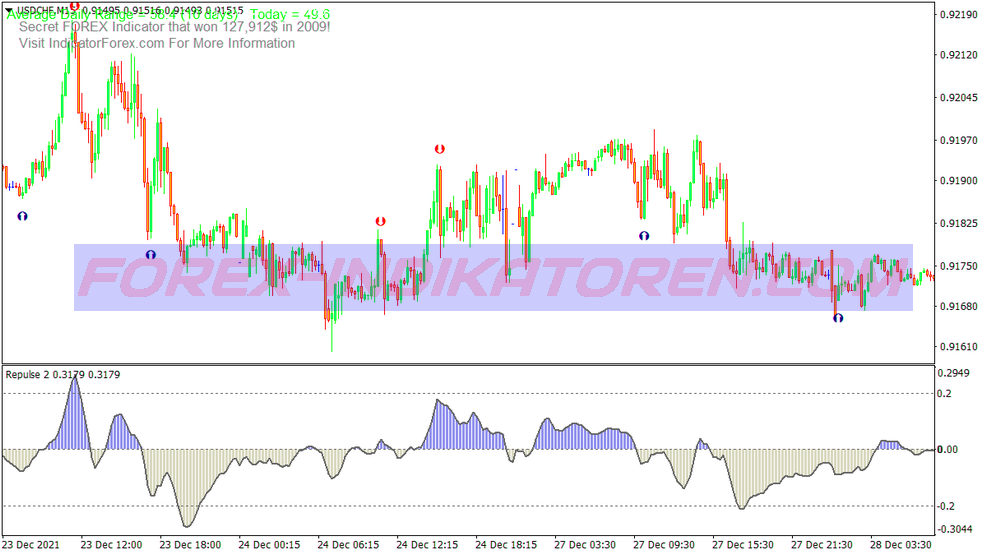Click the 27 Dec 21:30 time label
This screenshot has width=987, height=555.
point(822,545)
